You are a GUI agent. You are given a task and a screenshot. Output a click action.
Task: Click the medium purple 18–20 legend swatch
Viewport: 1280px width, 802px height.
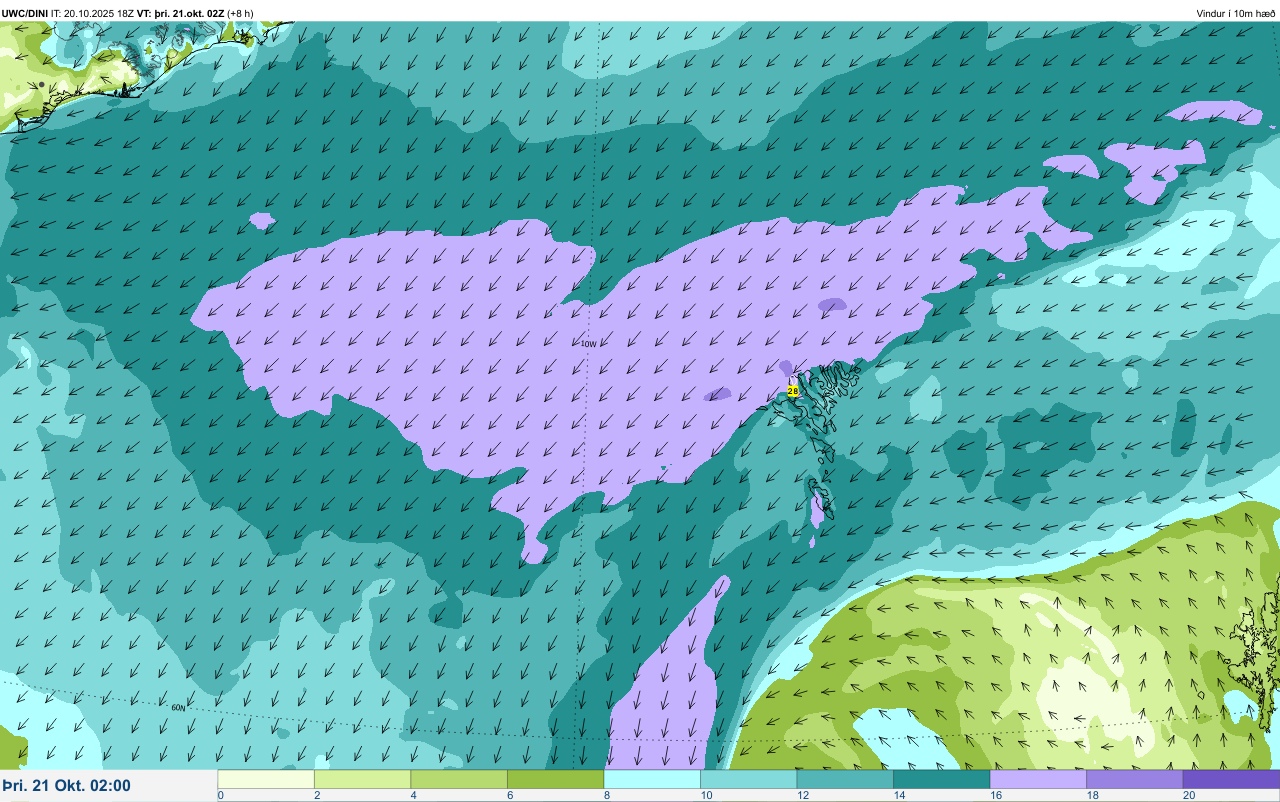pos(1134,779)
